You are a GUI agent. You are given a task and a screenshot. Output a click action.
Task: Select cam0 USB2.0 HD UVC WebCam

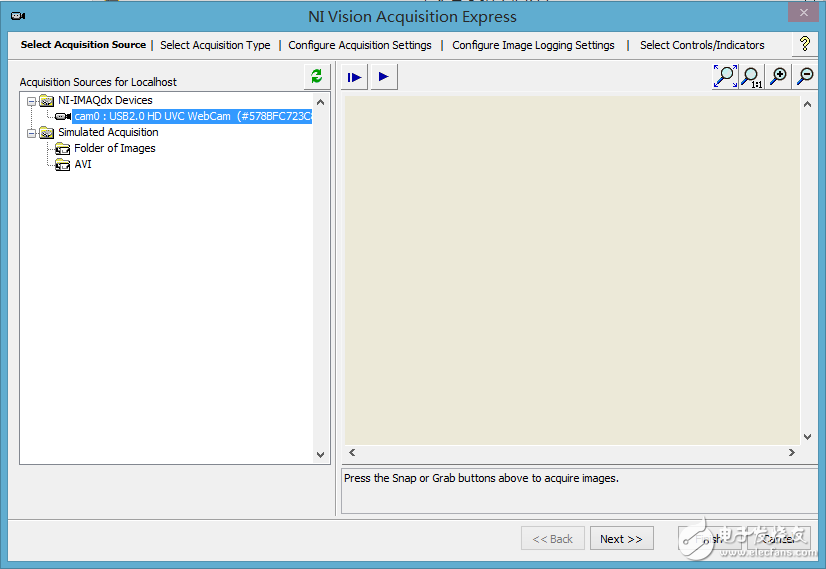point(192,116)
